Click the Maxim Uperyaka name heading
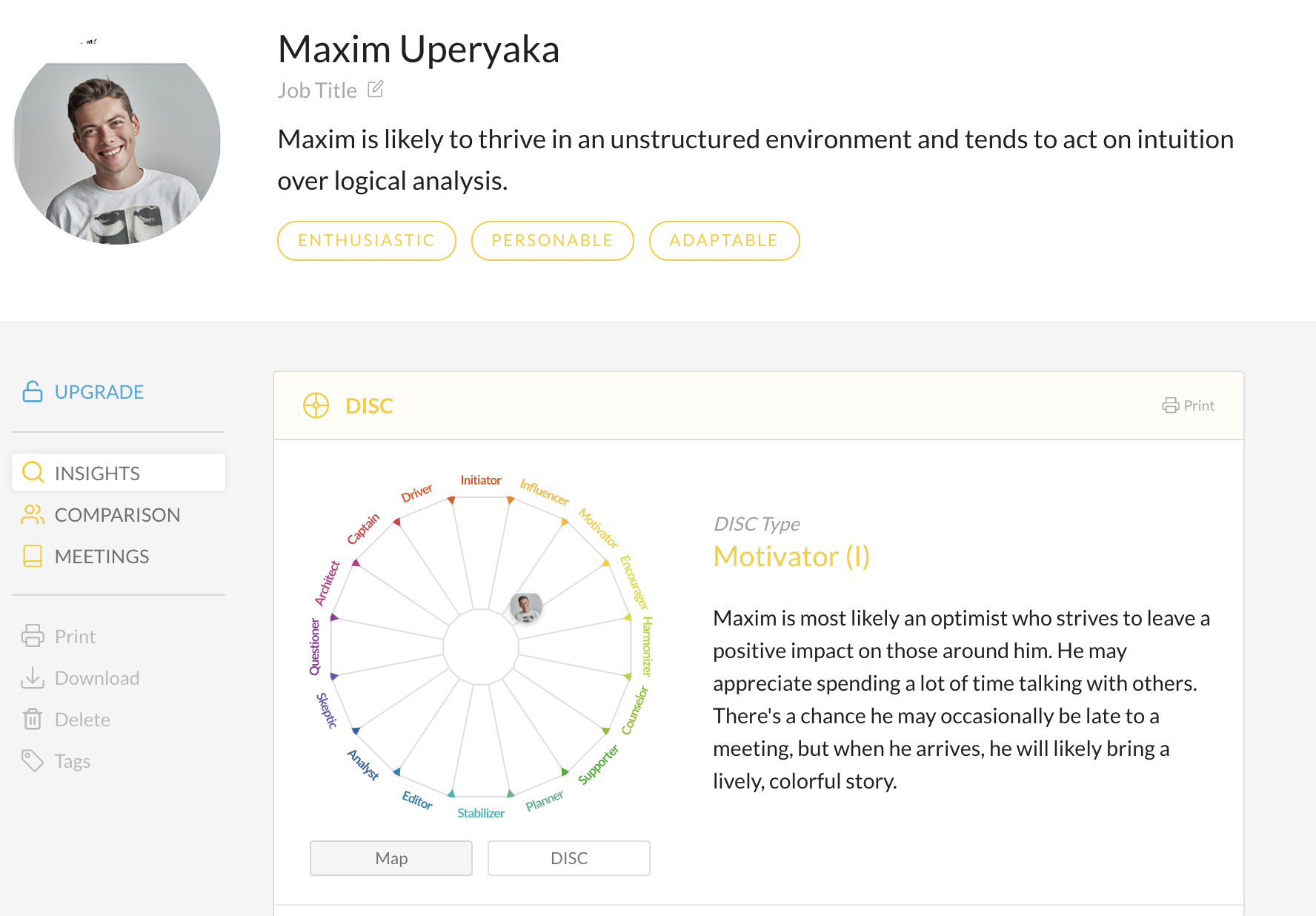The image size is (1316, 916). coord(419,50)
